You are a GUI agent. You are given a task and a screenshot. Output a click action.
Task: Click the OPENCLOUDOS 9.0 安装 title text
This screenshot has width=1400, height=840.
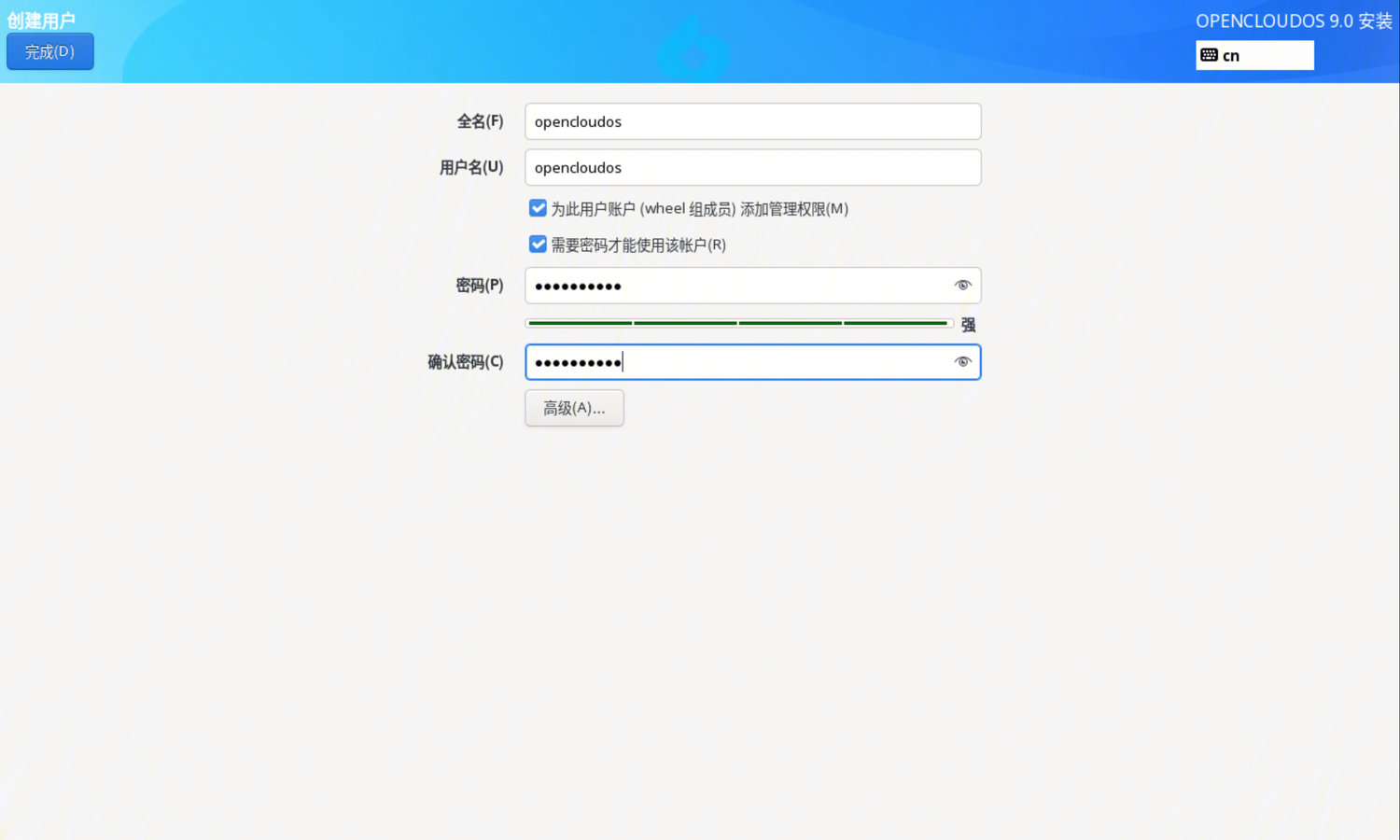coord(1294,21)
